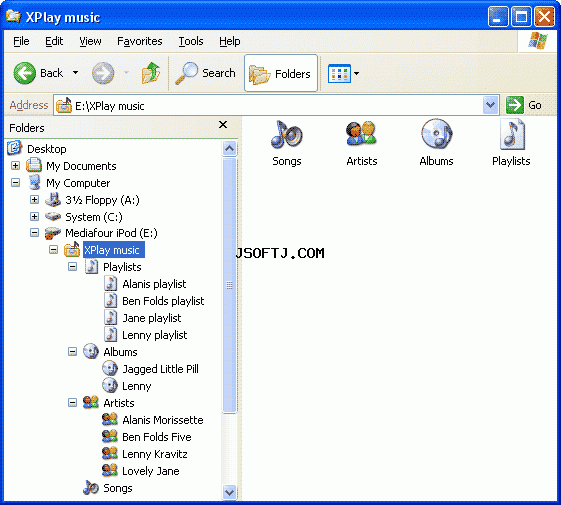This screenshot has height=505, width=561.
Task: Select Ben Folds Five artist
Action: pyautogui.click(x=157, y=437)
